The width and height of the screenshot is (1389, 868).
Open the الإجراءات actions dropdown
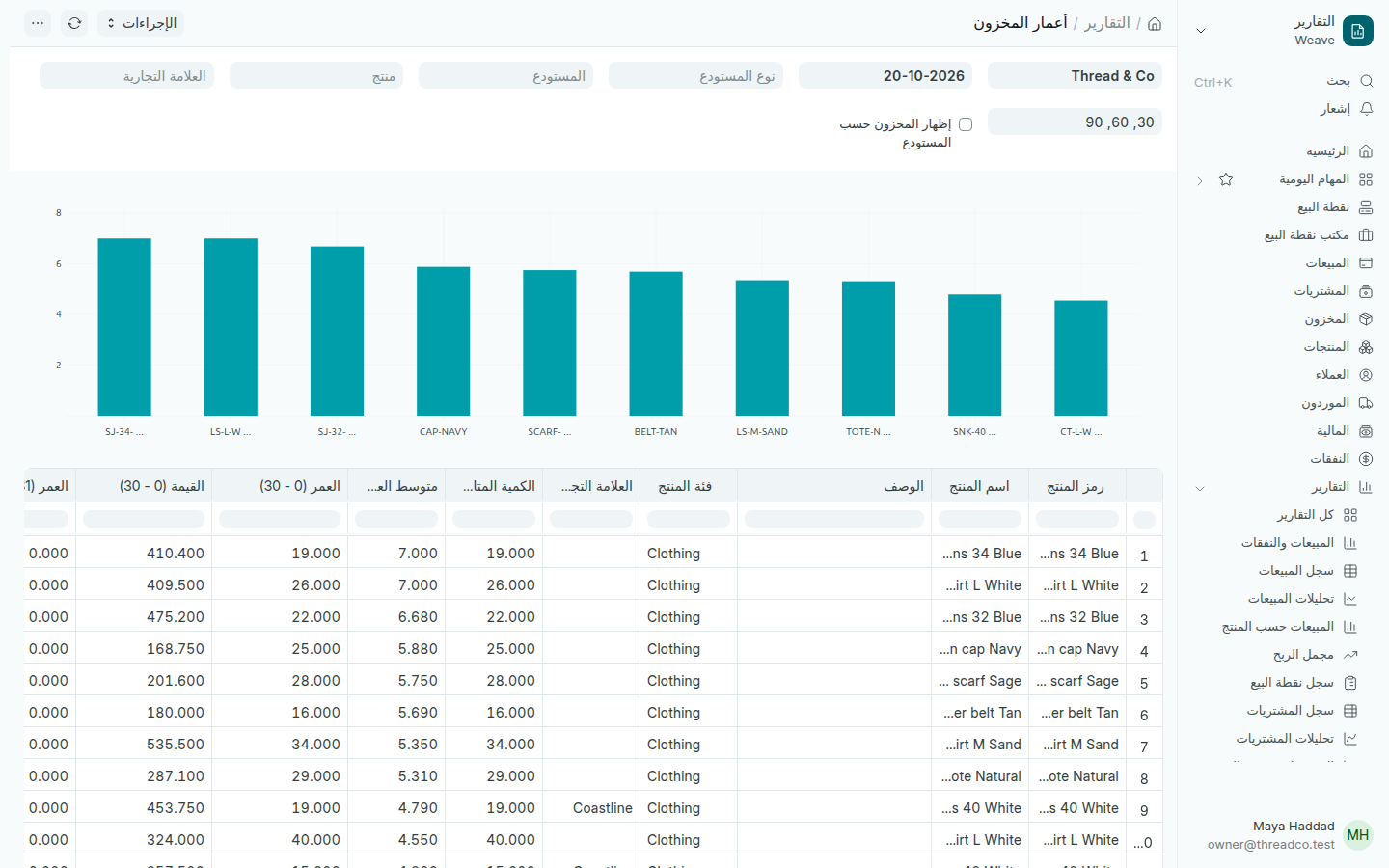coord(141,23)
